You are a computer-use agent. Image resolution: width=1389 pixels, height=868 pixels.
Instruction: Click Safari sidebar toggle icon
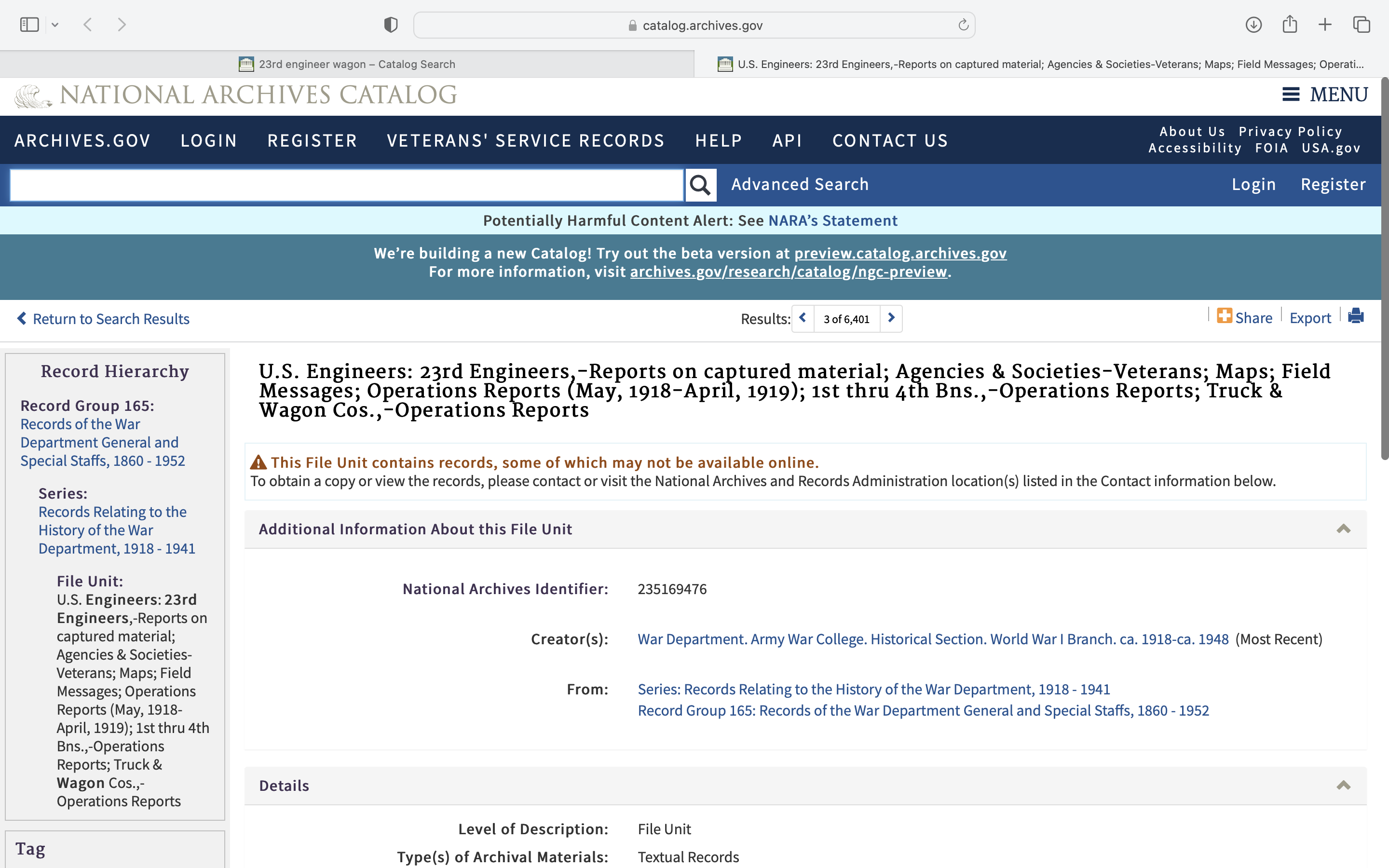click(x=29, y=25)
